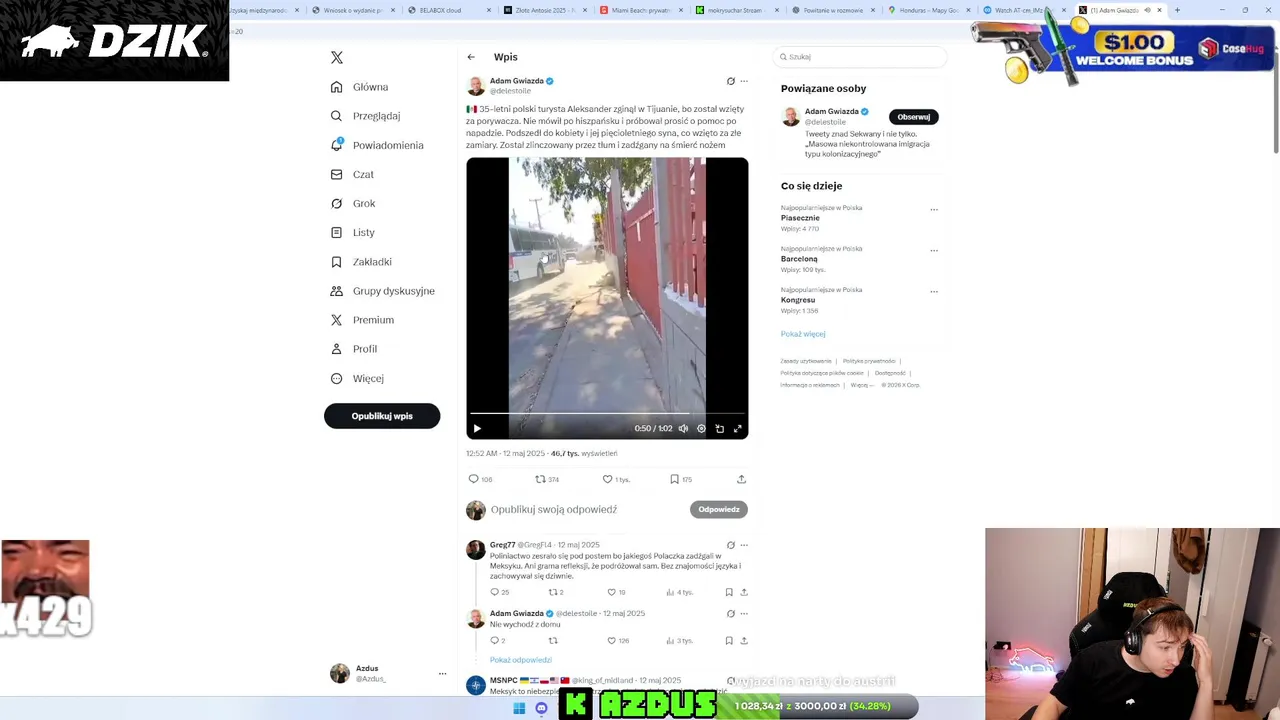
Task: Mute the video with the speaker icon
Action: coord(683,428)
